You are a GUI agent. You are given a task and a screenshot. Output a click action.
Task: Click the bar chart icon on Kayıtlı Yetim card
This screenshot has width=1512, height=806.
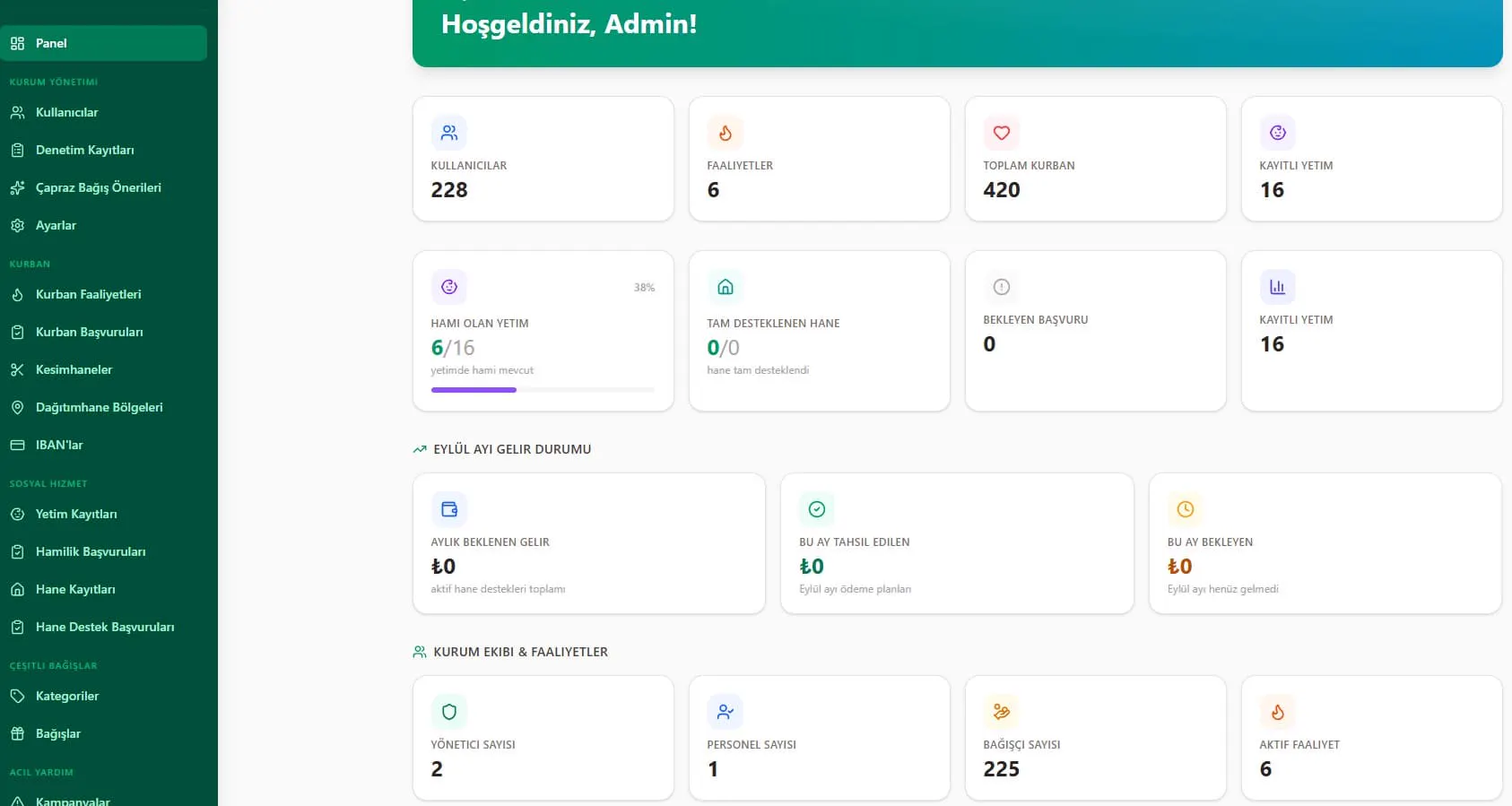click(1277, 287)
